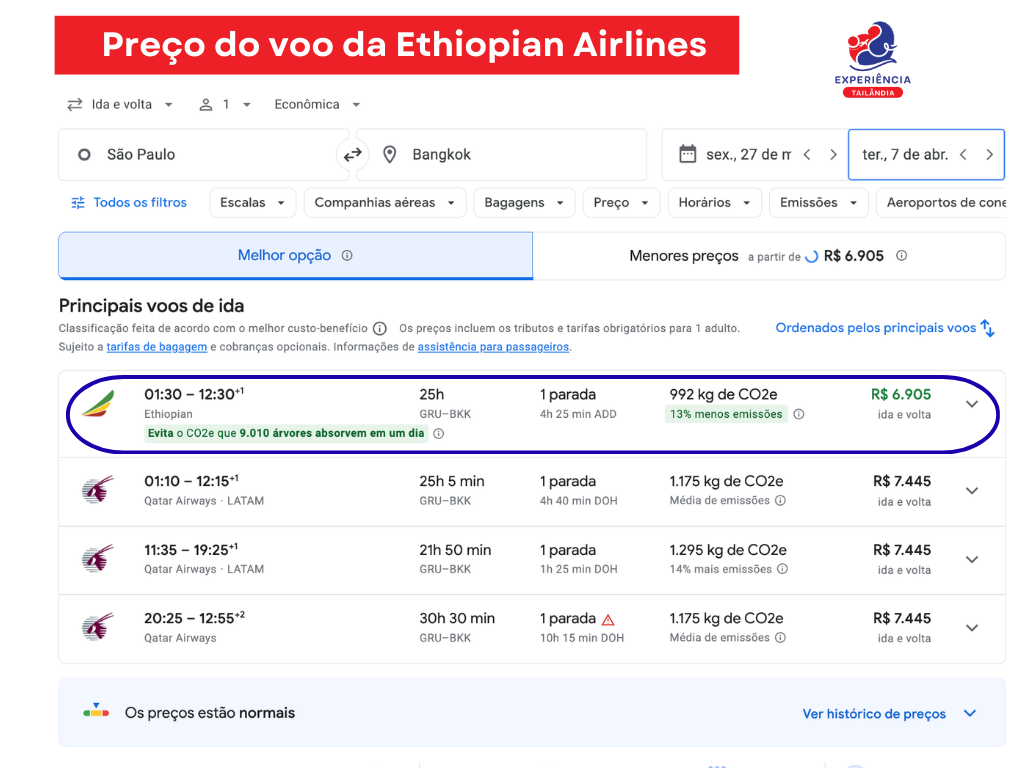Click the red warning triangle on the 20:25 flight

coord(608,619)
